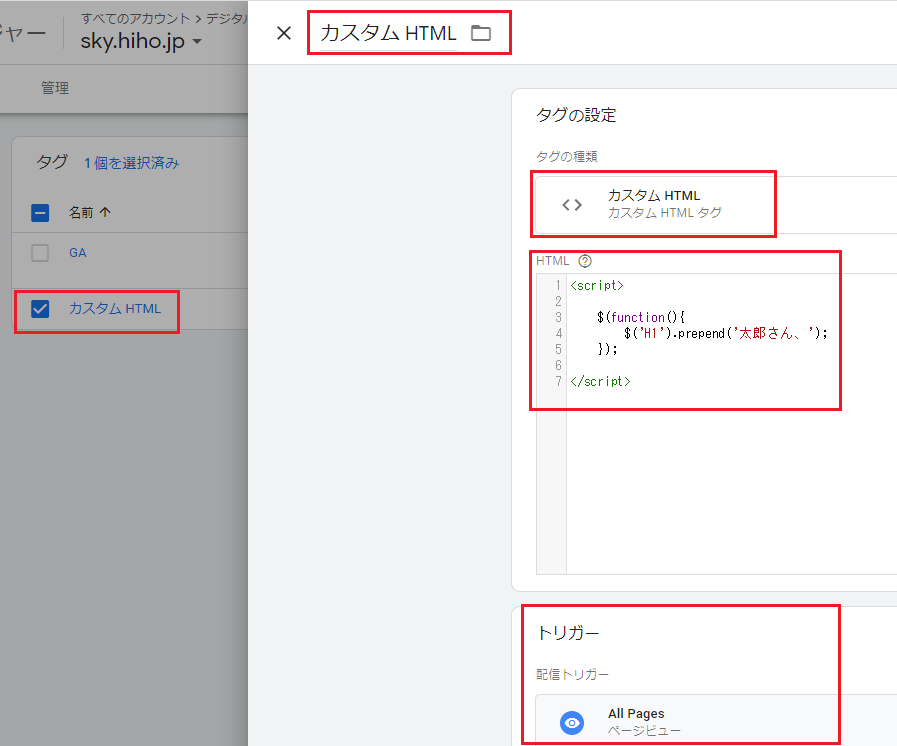Uncheck the カスタム HTML tag checkbox
The image size is (897, 746).
(x=40, y=308)
